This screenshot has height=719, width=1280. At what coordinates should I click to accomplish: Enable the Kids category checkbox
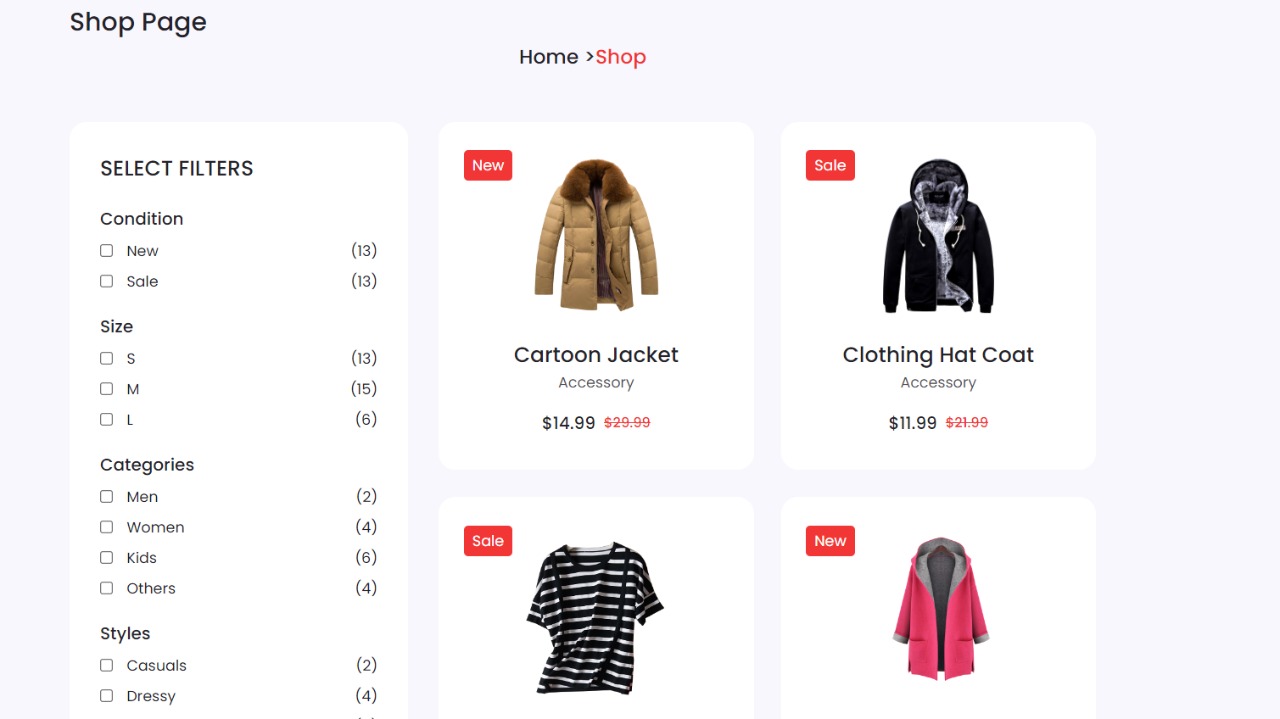tap(107, 557)
